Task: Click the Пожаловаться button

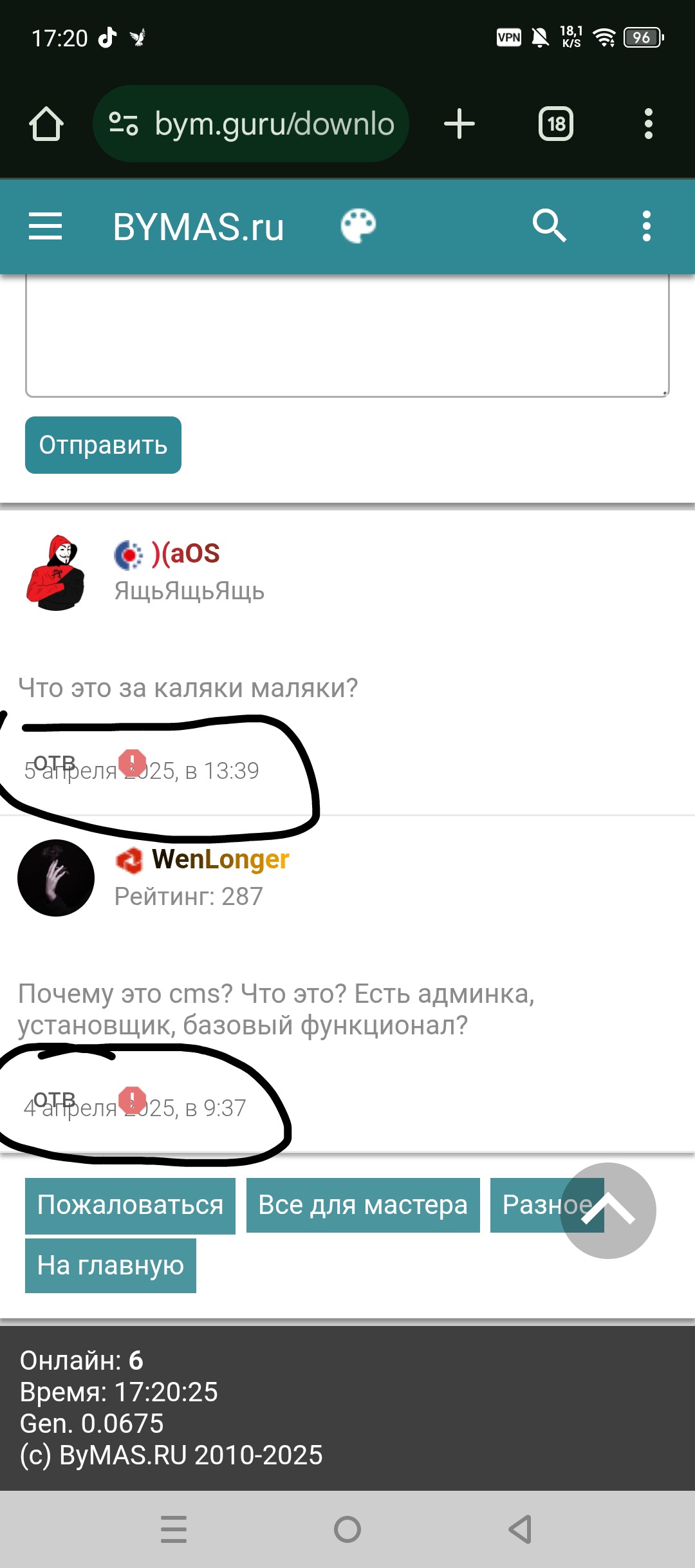Action: pyautogui.click(x=130, y=1206)
